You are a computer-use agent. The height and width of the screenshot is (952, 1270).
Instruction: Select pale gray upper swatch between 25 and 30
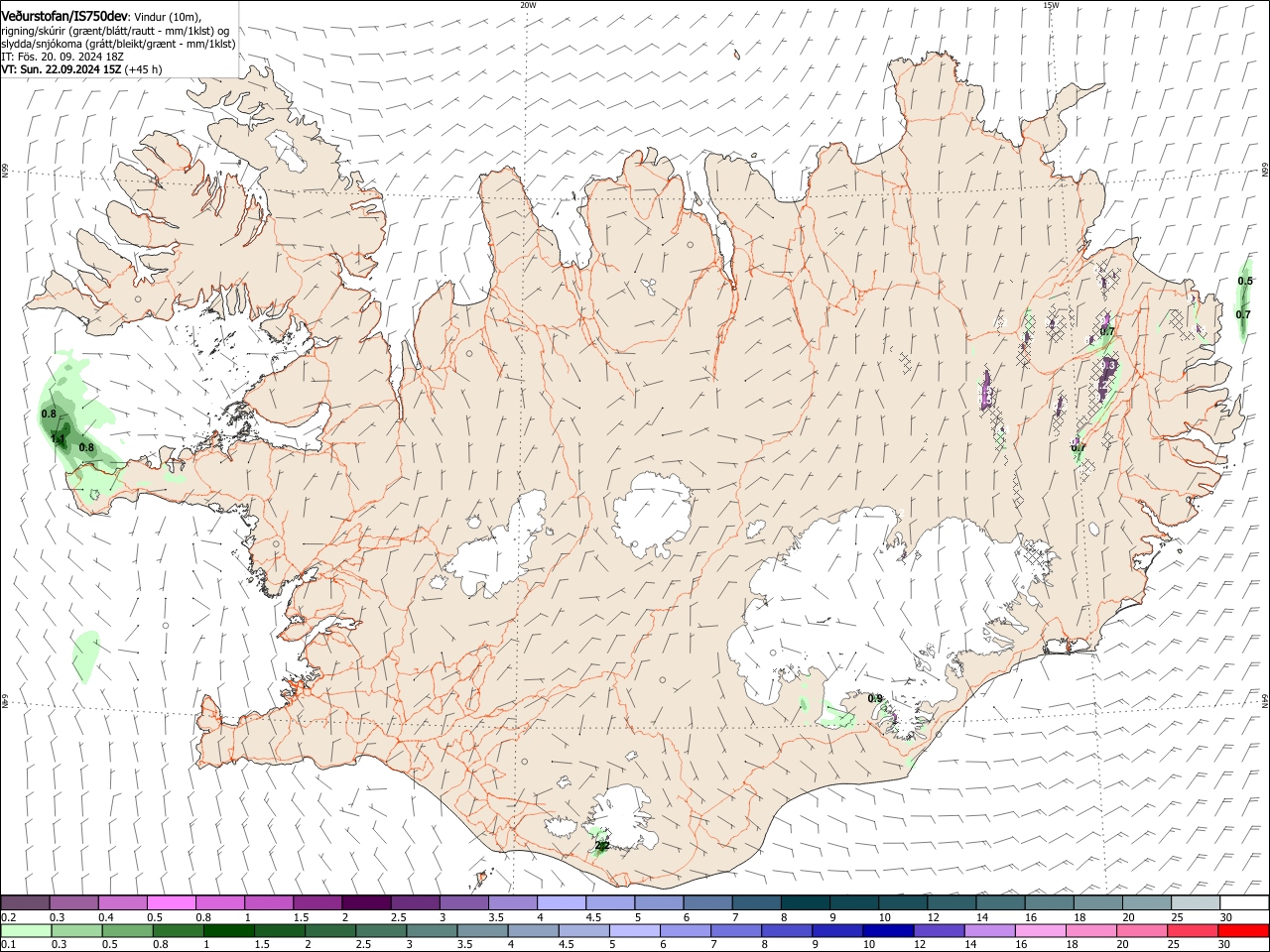click(1196, 902)
